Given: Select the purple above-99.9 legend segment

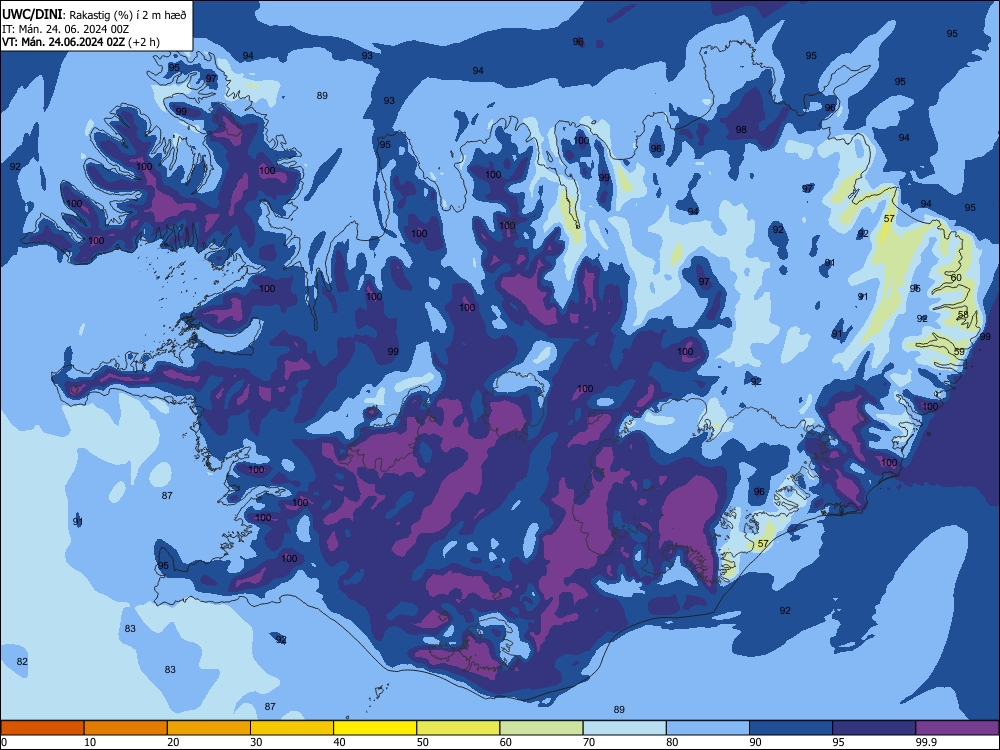Looking at the screenshot, I should tap(957, 728).
